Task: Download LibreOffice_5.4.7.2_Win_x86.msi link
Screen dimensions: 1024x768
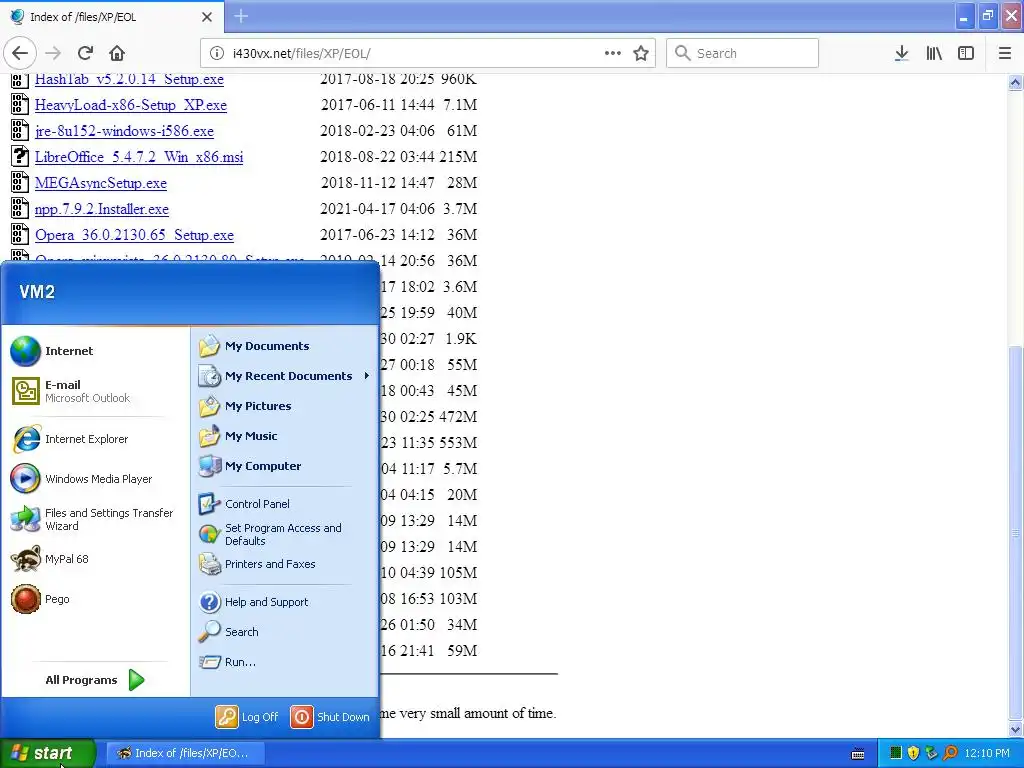Action: pos(139,157)
